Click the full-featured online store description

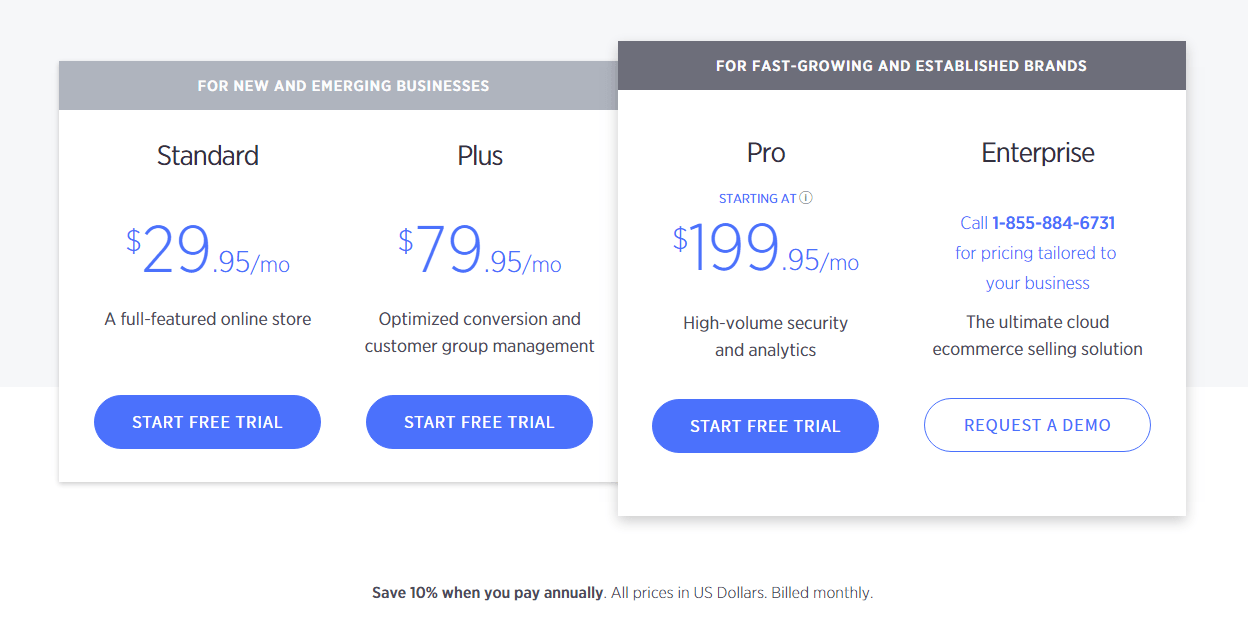click(208, 320)
